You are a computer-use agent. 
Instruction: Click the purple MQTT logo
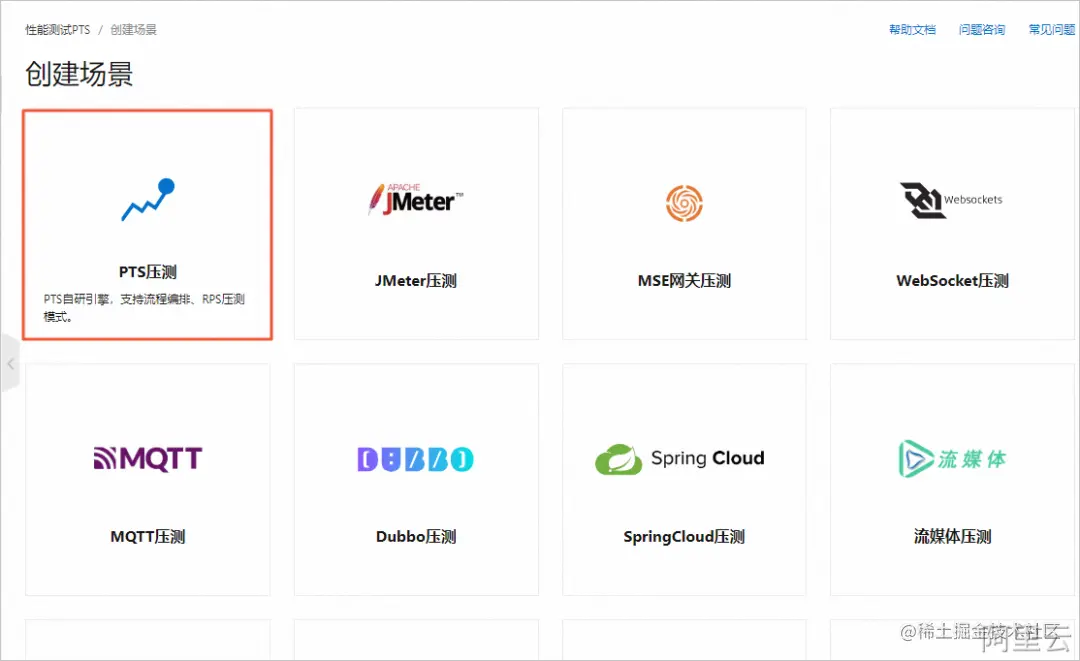point(147,459)
